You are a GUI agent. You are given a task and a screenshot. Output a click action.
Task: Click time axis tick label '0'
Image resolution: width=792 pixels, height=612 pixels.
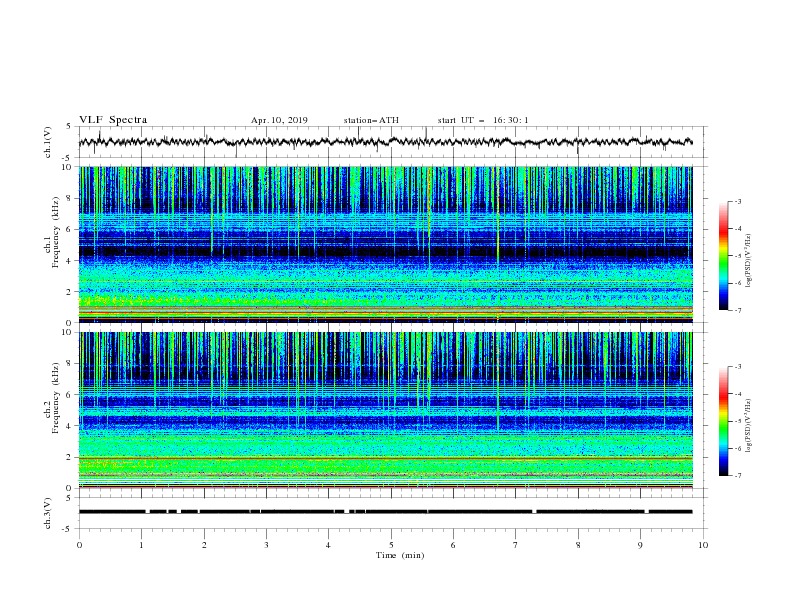tap(79, 545)
